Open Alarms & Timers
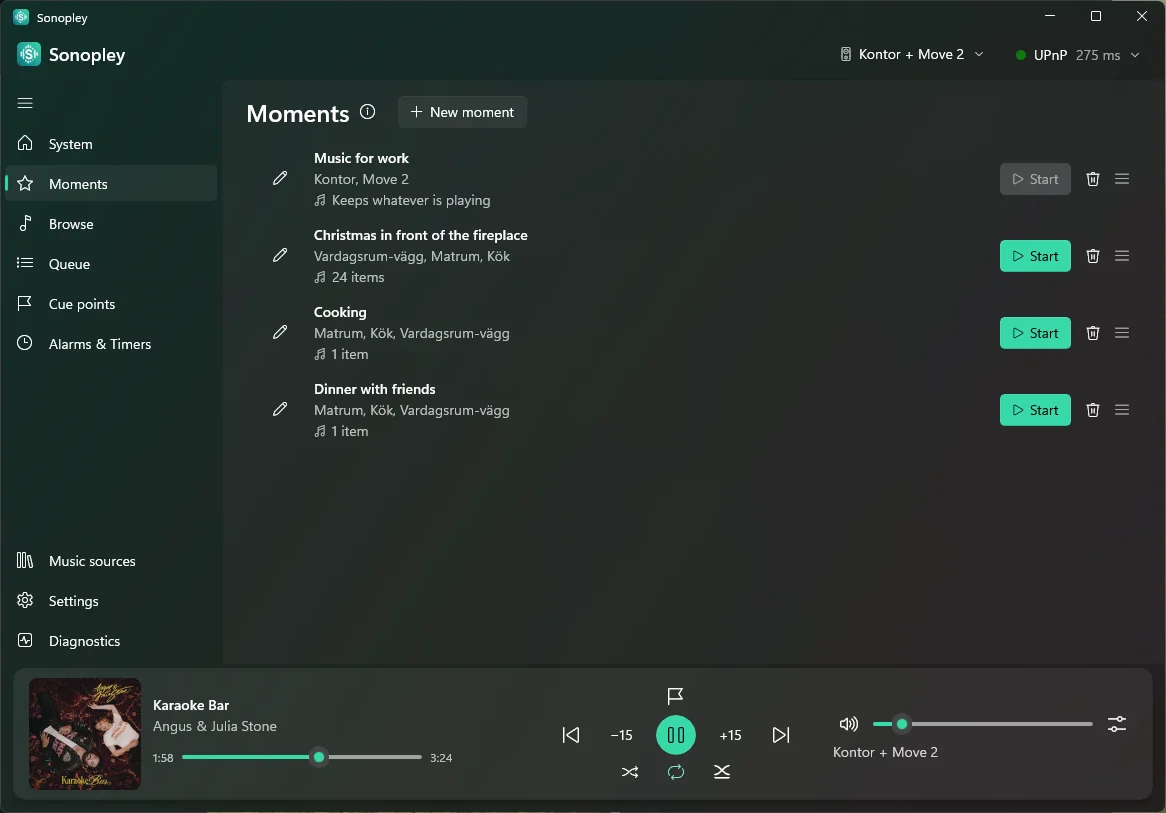This screenshot has width=1166, height=813. coord(111,344)
